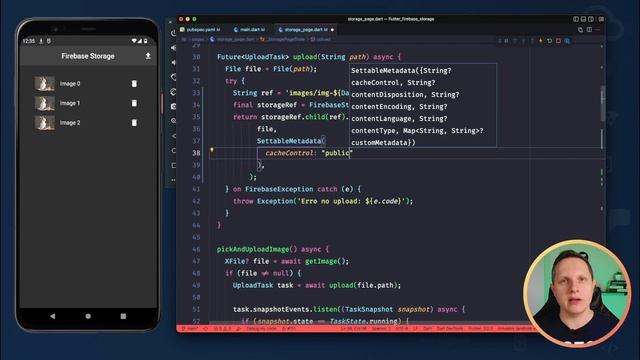Delete Image 1 with its trash icon

[x=134, y=103]
